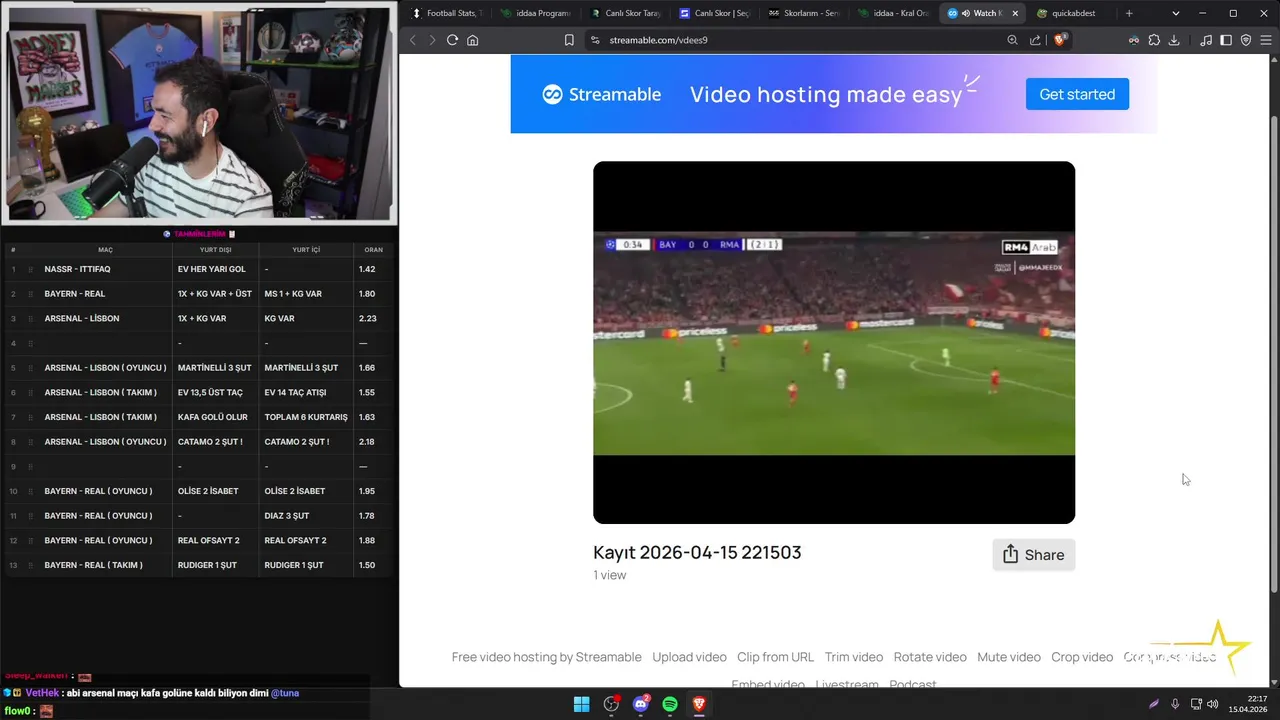
Task: Open Brave browser from the taskbar
Action: coord(699,704)
